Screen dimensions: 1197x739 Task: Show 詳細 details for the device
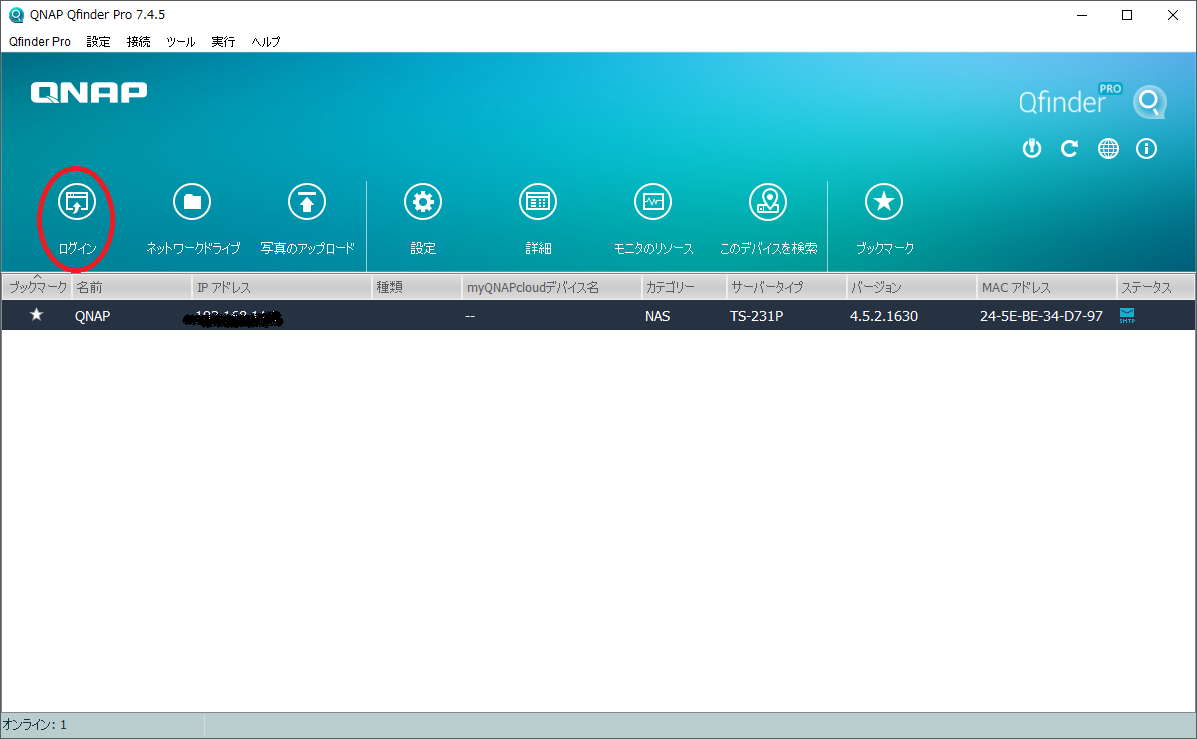pos(538,202)
